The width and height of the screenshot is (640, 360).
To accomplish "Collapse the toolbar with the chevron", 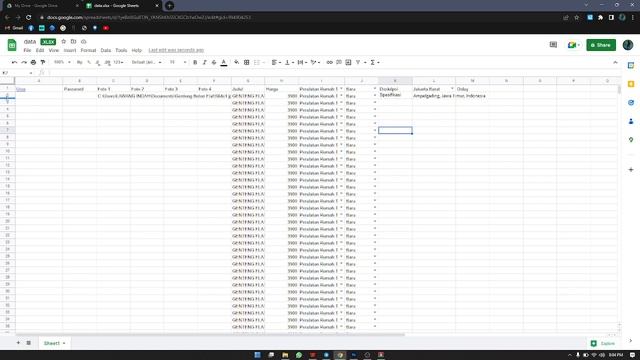I will click(x=615, y=62).
